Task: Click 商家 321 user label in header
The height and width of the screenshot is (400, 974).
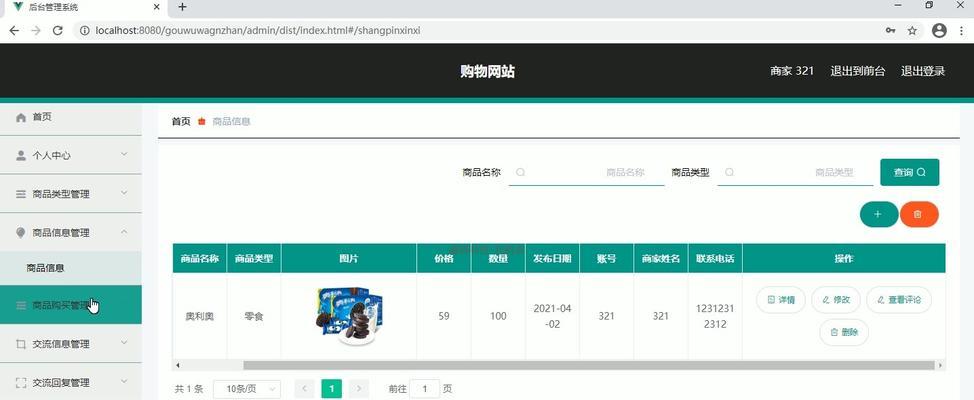Action: [x=792, y=71]
